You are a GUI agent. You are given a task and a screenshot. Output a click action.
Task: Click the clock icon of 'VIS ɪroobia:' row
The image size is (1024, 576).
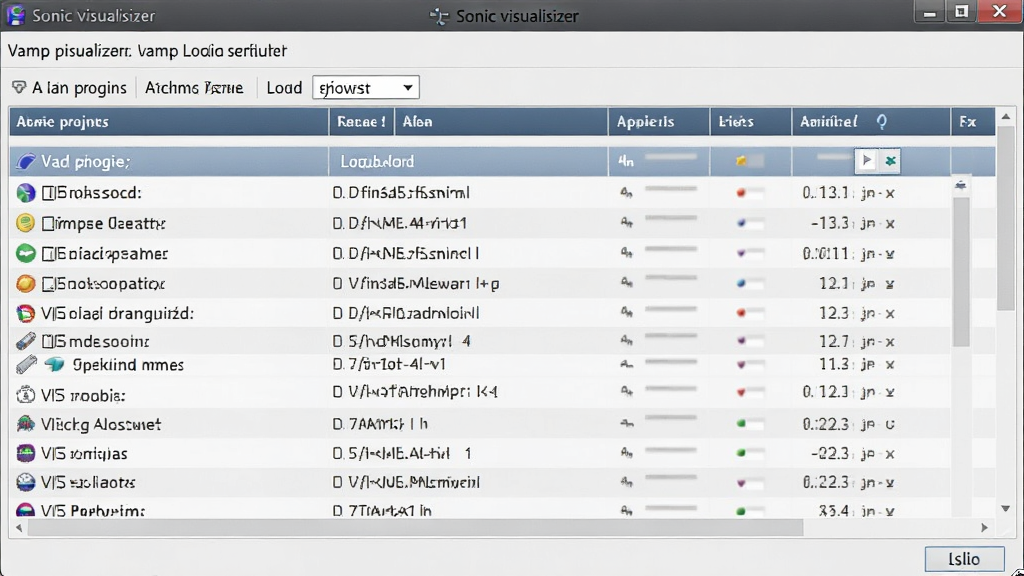(25, 394)
